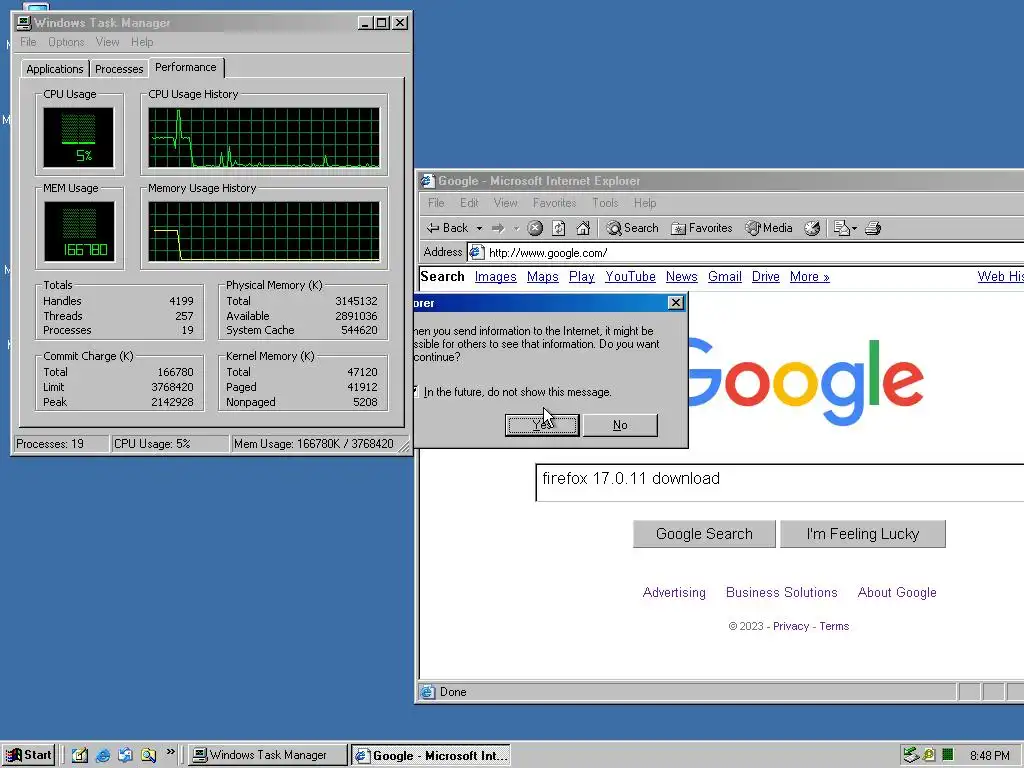Open the Back button history dropdown arrow

[479, 229]
